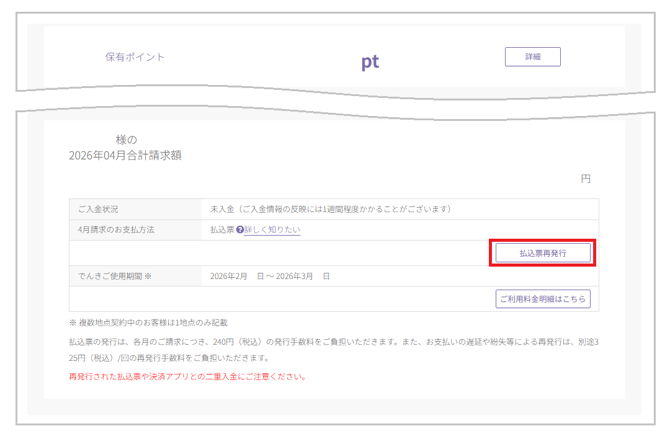Open the 詳しく知りたい link
This screenshot has height=439, width=670.
[272, 230]
